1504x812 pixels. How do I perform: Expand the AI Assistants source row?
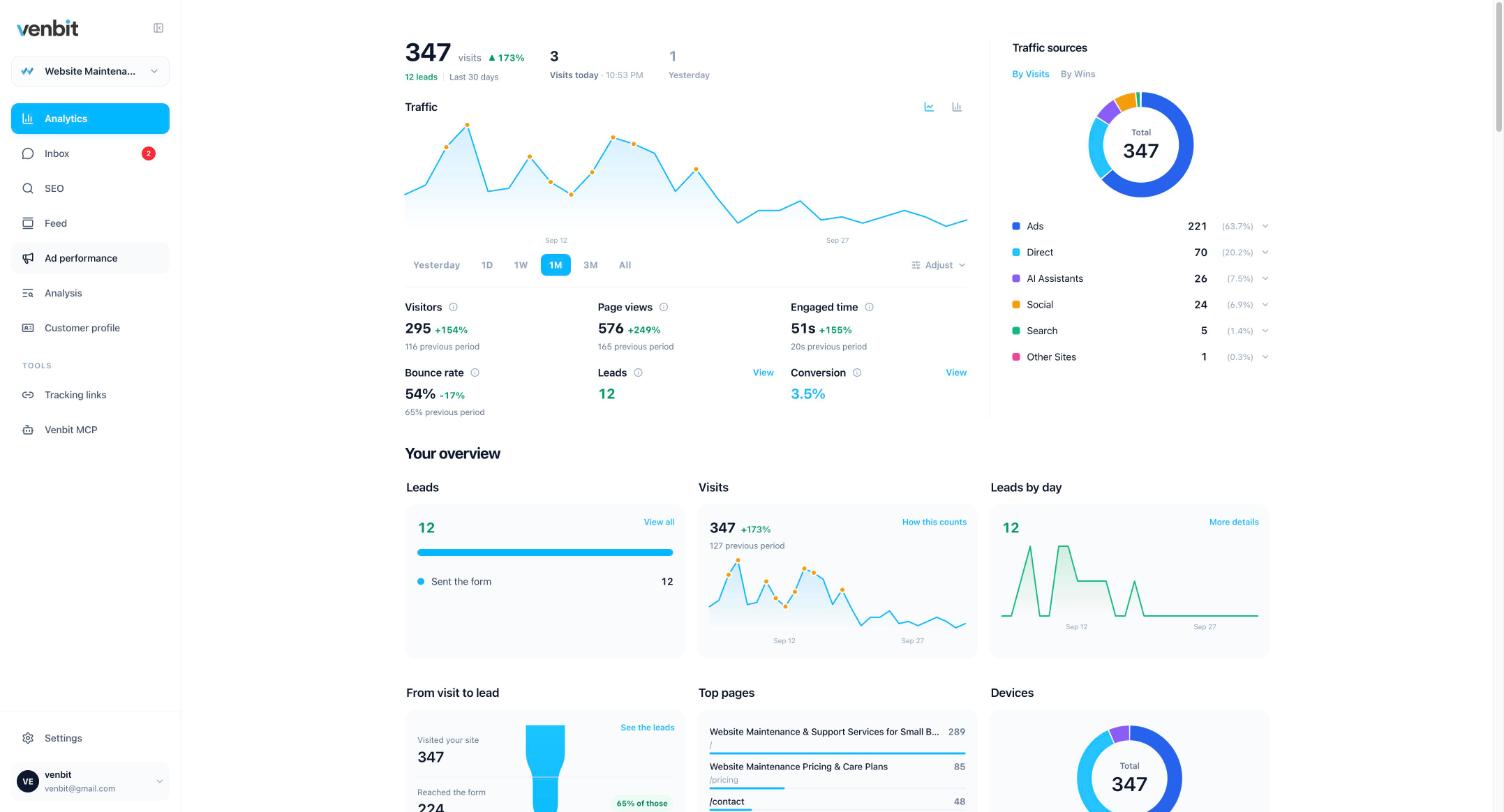point(1265,279)
